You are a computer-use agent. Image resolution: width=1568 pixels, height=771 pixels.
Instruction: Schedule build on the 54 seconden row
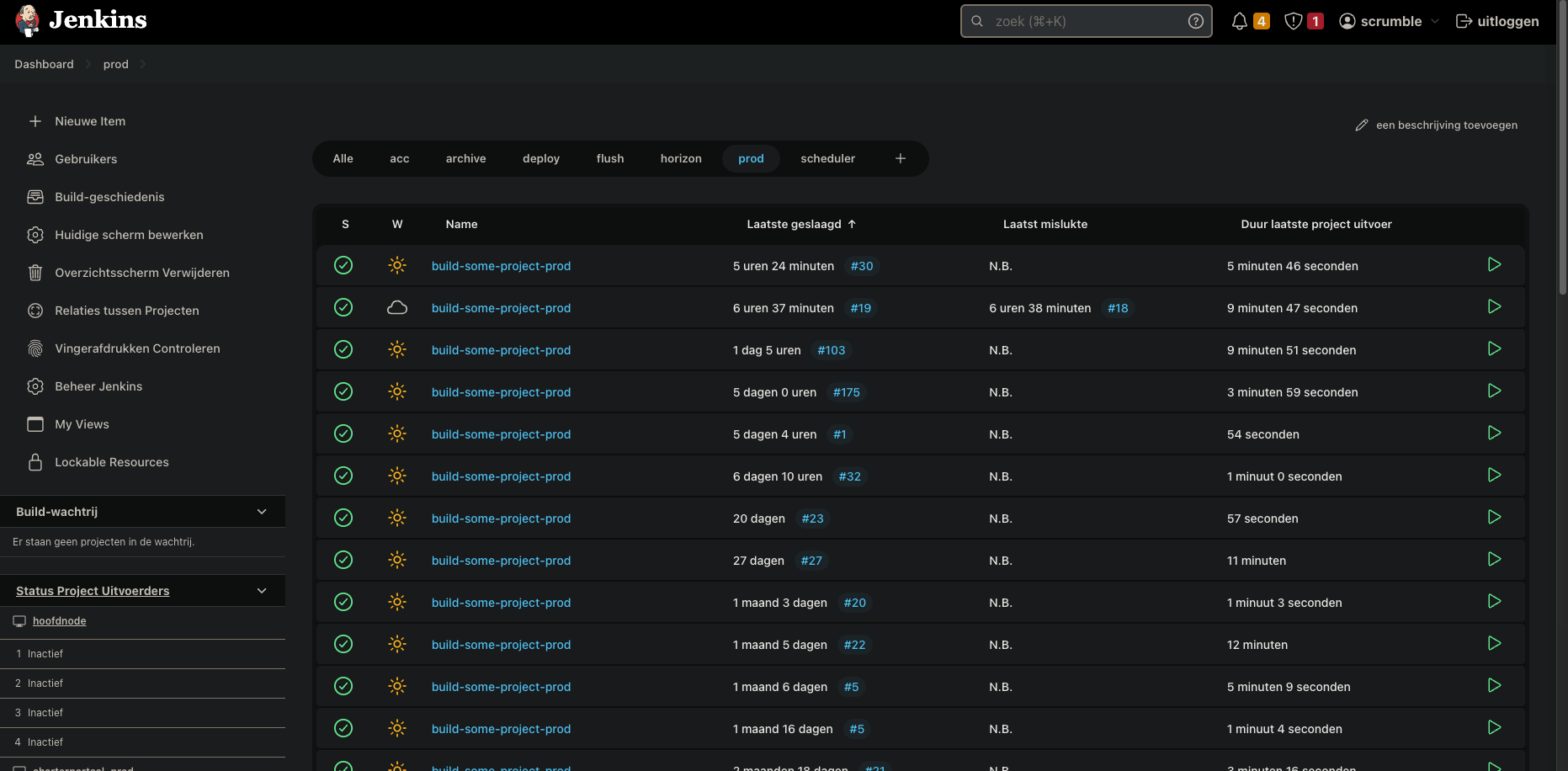click(x=1494, y=433)
